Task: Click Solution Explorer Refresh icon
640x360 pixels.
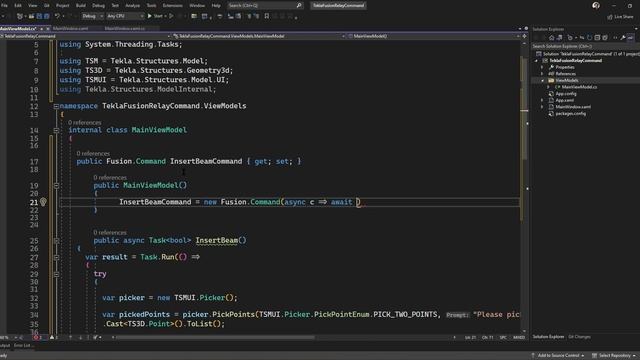Action: coord(589,38)
